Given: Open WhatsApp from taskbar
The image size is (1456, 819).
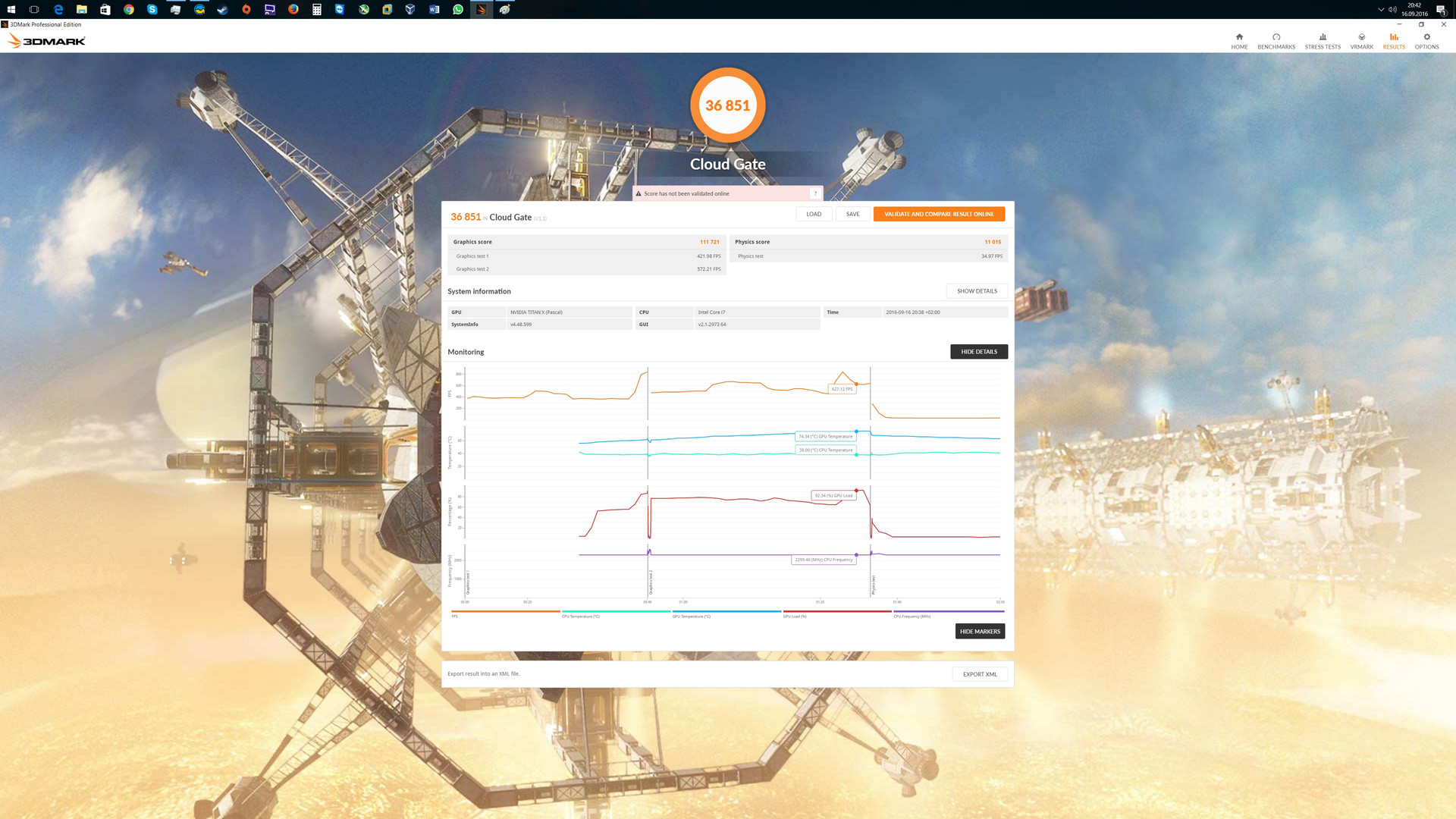Looking at the screenshot, I should coord(458,9).
